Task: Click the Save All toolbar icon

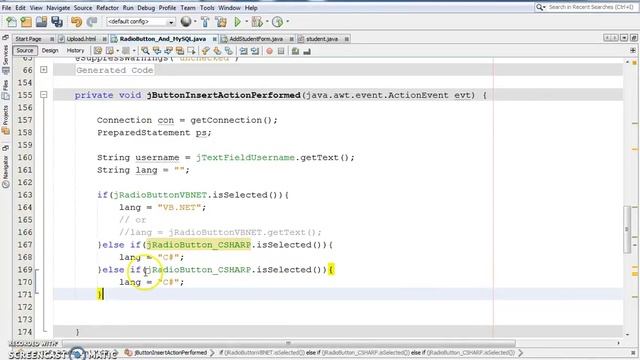Action: [57, 22]
